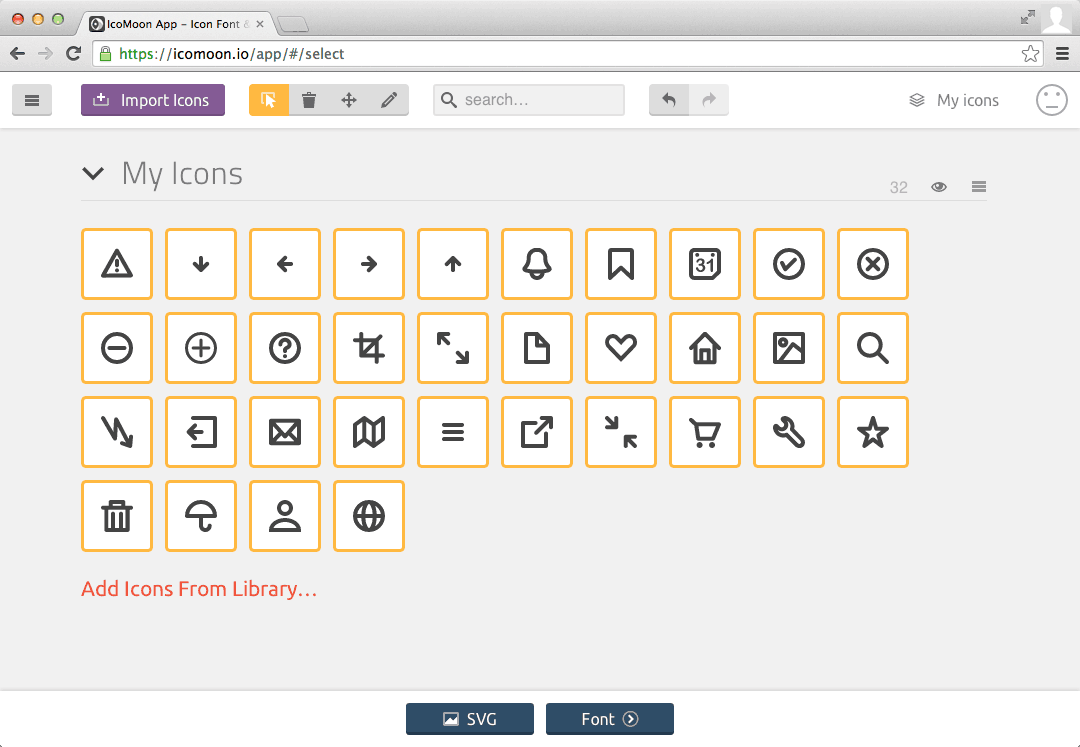Click the Undo arrow icon

(x=669, y=100)
